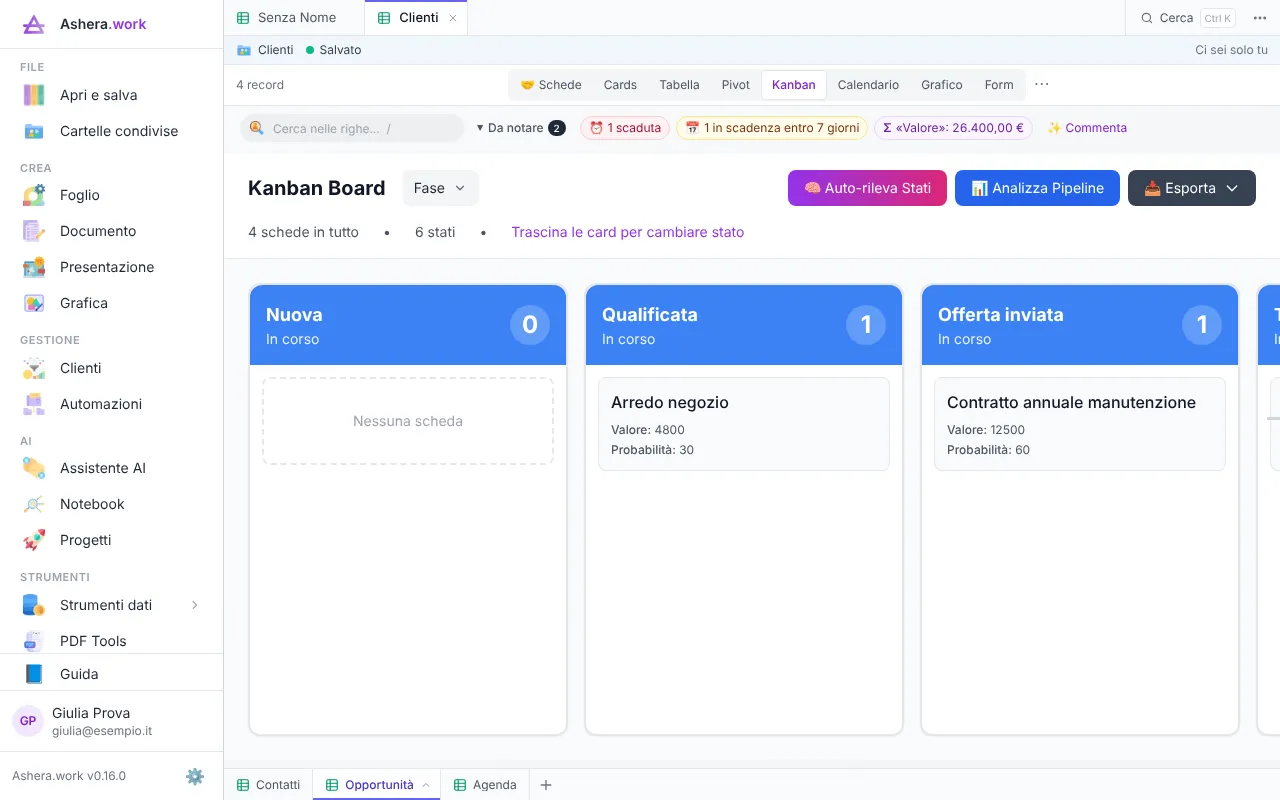Open the Opportunità sheet tab caret
Image resolution: width=1280 pixels, height=800 pixels.
click(x=426, y=785)
